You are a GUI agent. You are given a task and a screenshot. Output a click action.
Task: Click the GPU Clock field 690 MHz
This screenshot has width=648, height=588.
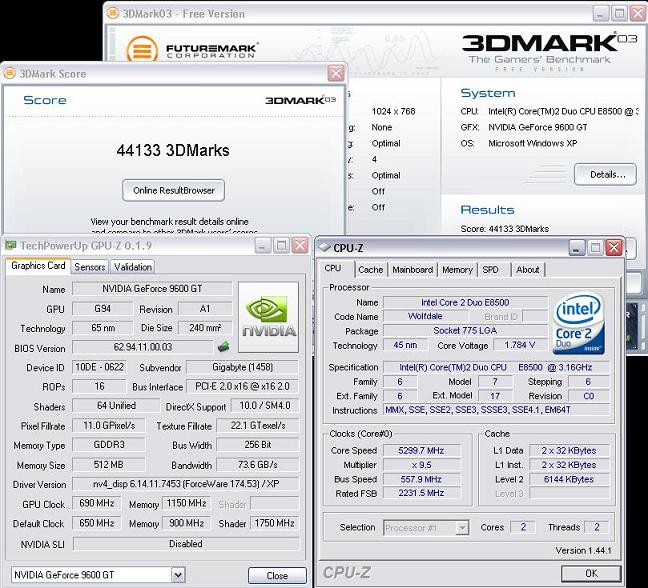[x=97, y=503]
